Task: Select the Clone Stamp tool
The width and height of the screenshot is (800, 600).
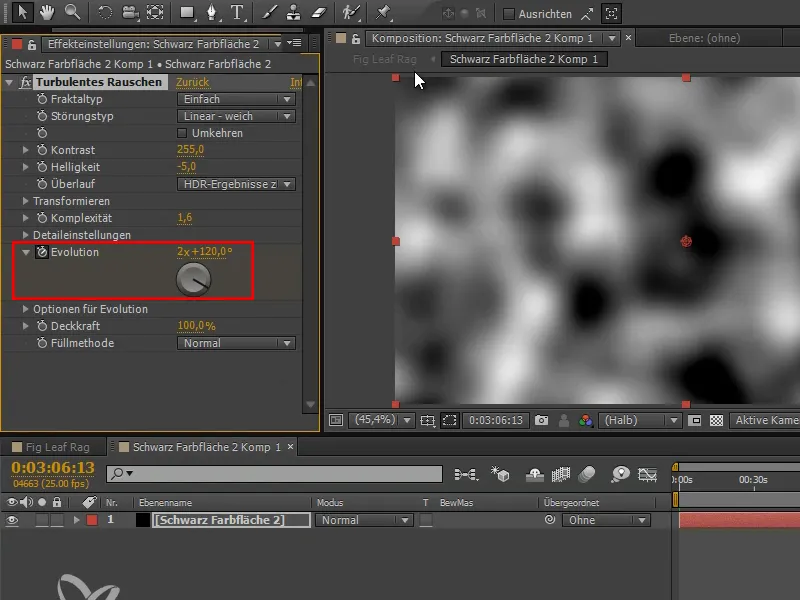Action: coord(293,12)
